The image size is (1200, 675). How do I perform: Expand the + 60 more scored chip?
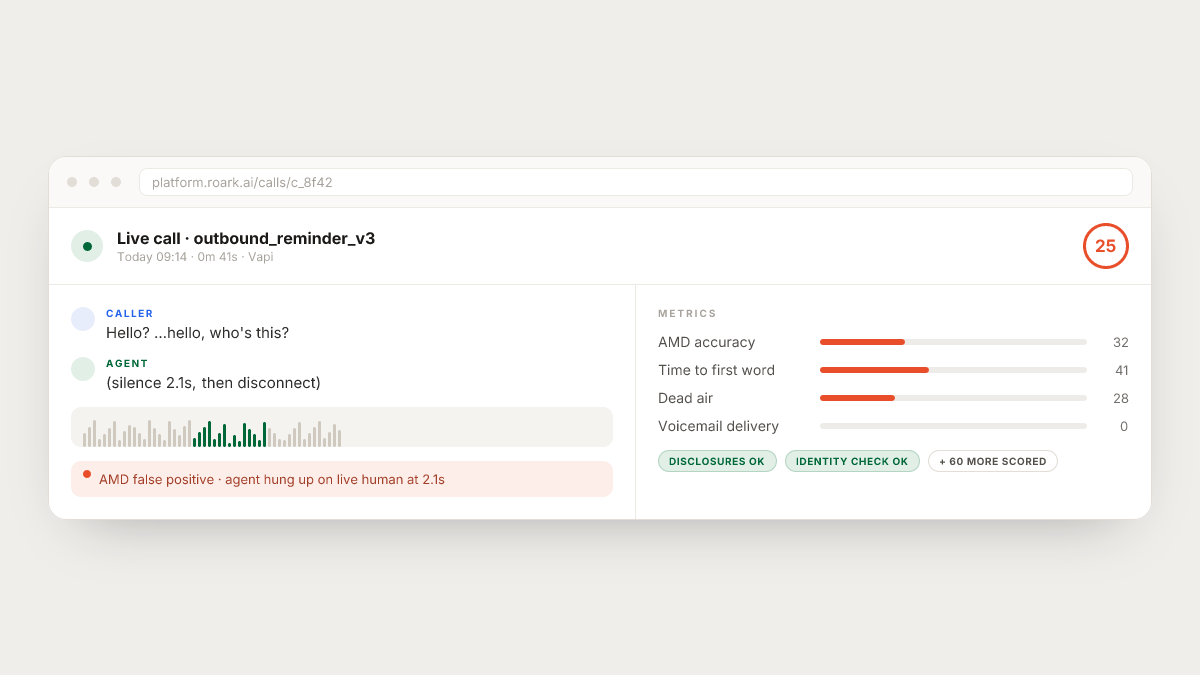pos(993,461)
